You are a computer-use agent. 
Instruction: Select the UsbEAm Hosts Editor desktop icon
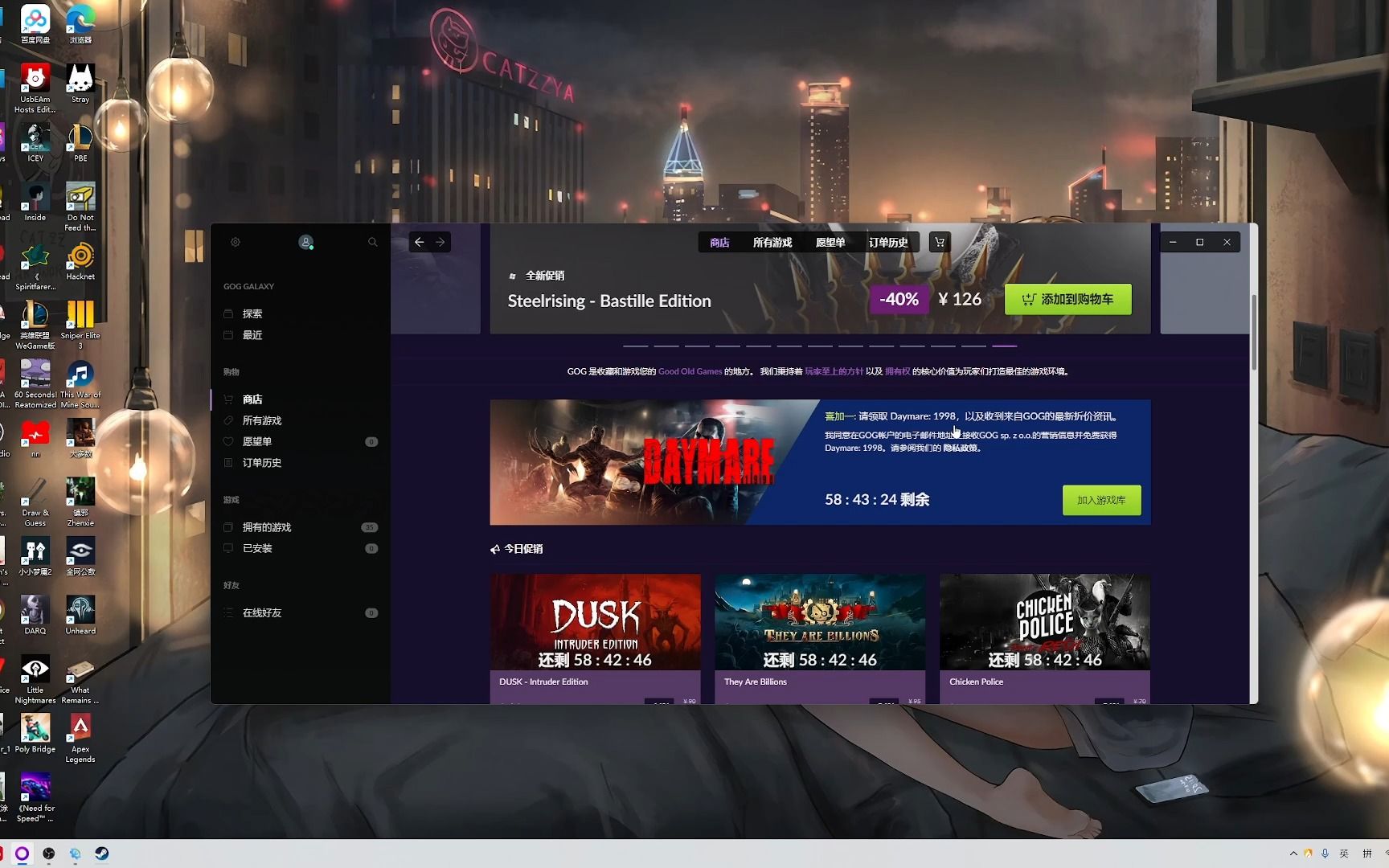35,88
